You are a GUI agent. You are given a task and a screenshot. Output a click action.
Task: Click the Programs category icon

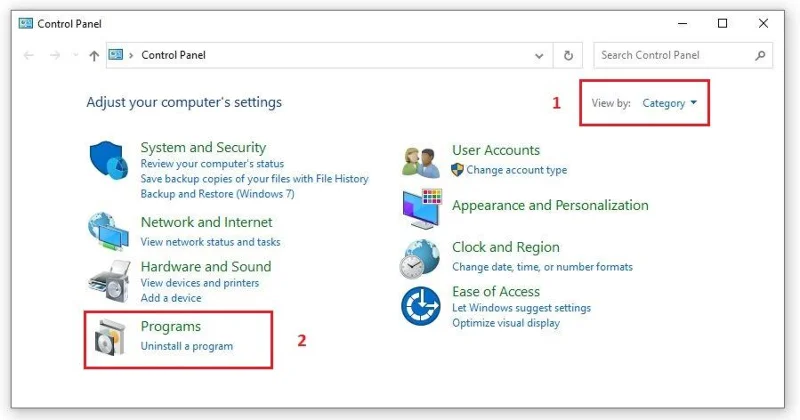pyautogui.click(x=108, y=337)
